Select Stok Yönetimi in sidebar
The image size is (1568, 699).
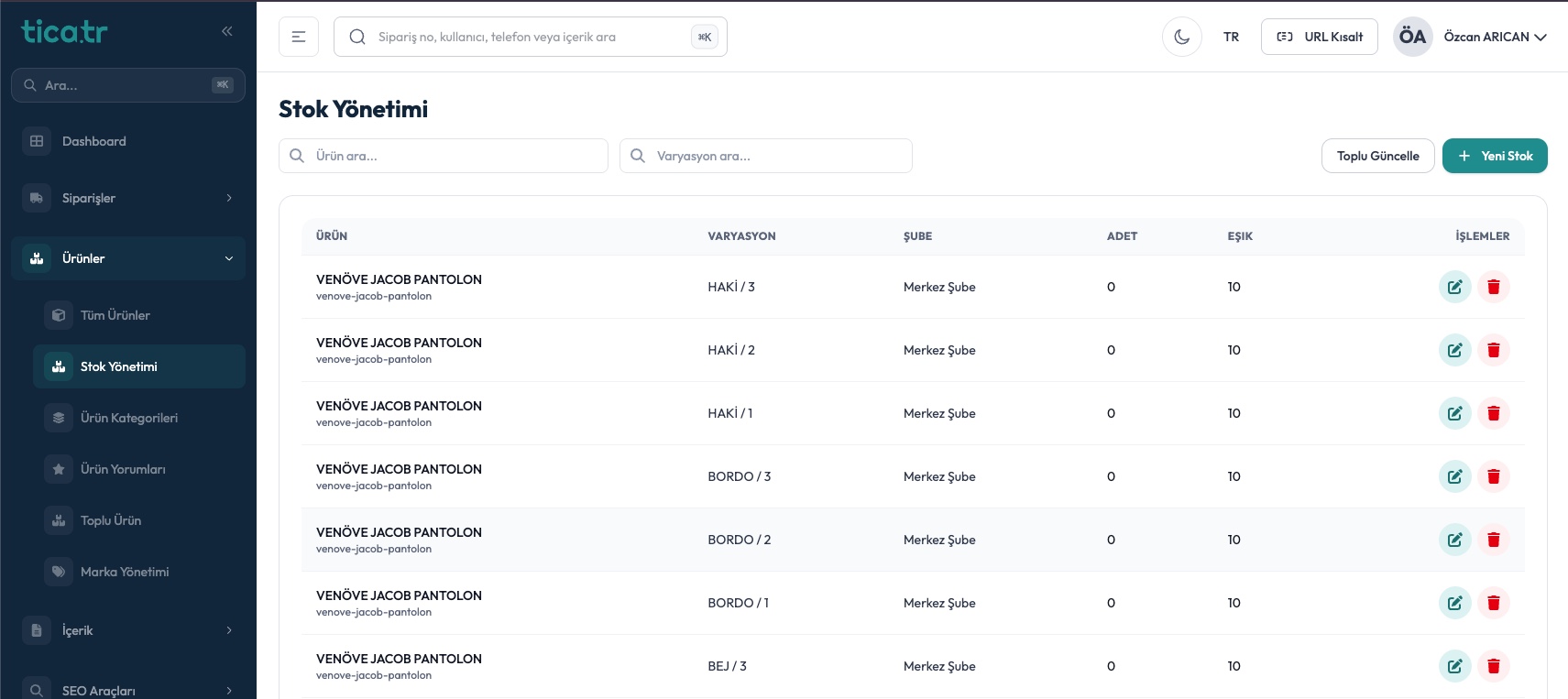[x=139, y=366]
